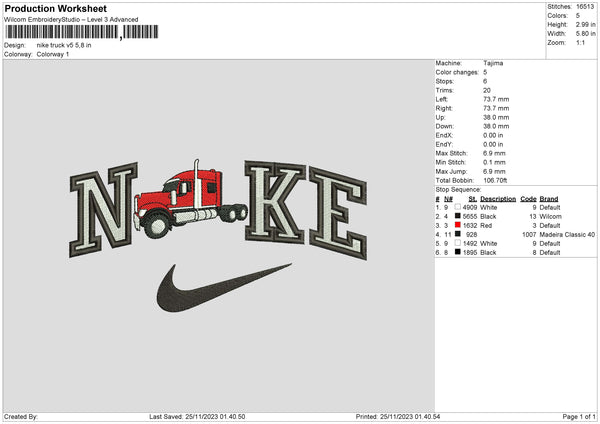Click the Wilcom EmbroideryStudio Level 3 Advanced text
Viewport: 600px width, 424px height.
click(x=71, y=20)
